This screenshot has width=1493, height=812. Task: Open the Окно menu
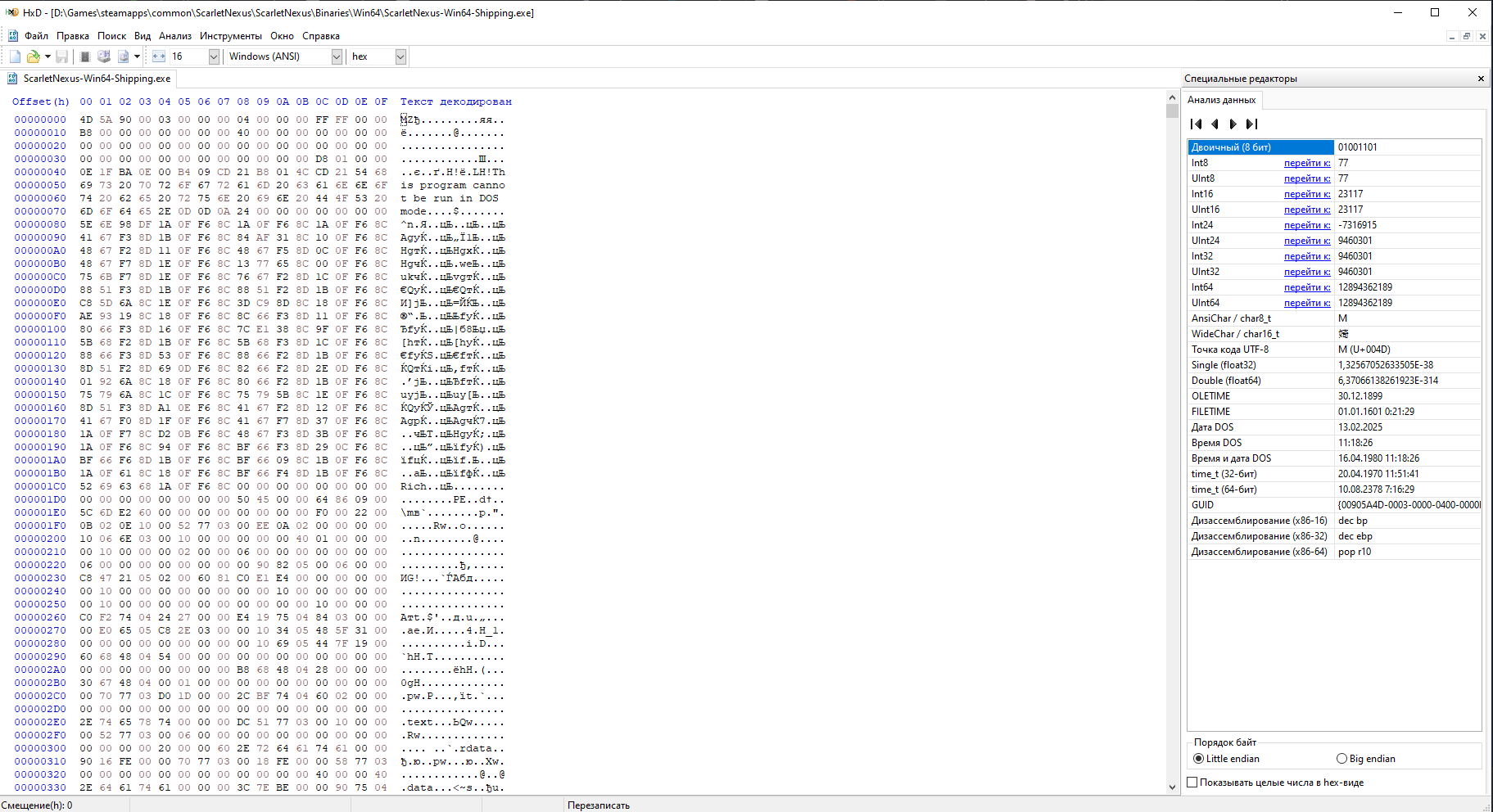point(282,36)
